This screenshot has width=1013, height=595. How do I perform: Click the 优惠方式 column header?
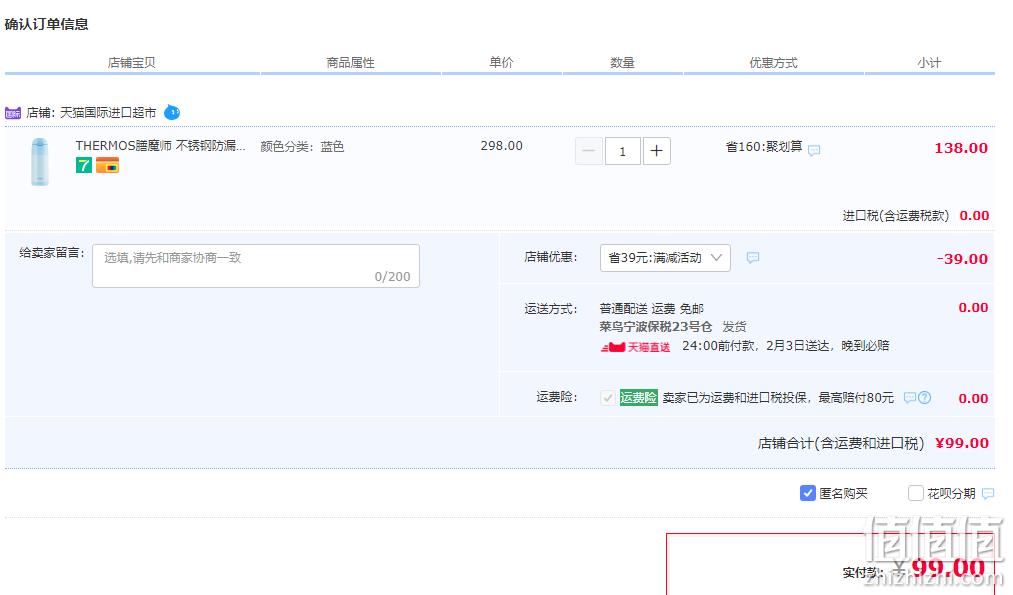[773, 63]
